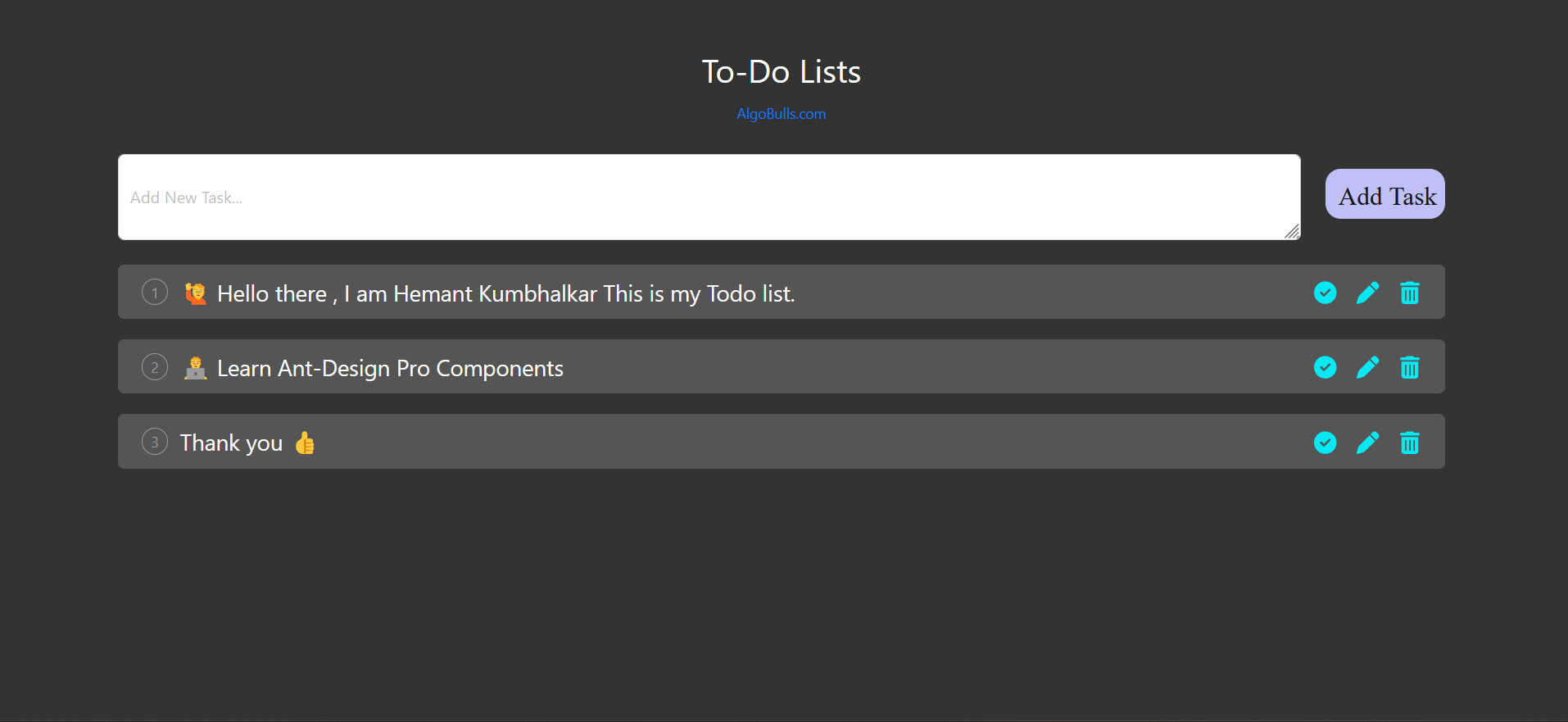Toggle the check mark on task one
Image resolution: width=1568 pixels, height=722 pixels.
[1325, 293]
